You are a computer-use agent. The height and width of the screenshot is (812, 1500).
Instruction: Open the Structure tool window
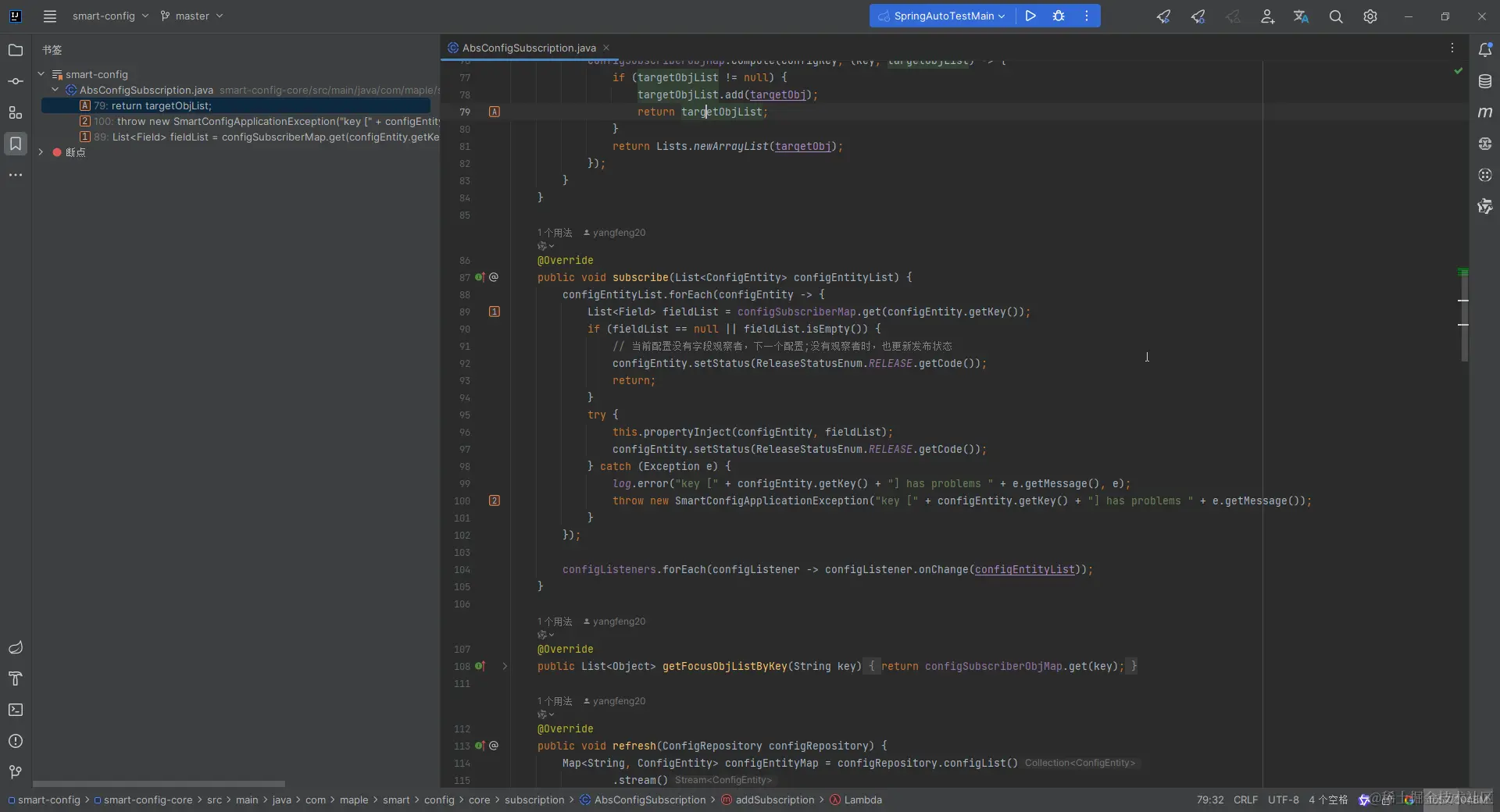(x=15, y=112)
